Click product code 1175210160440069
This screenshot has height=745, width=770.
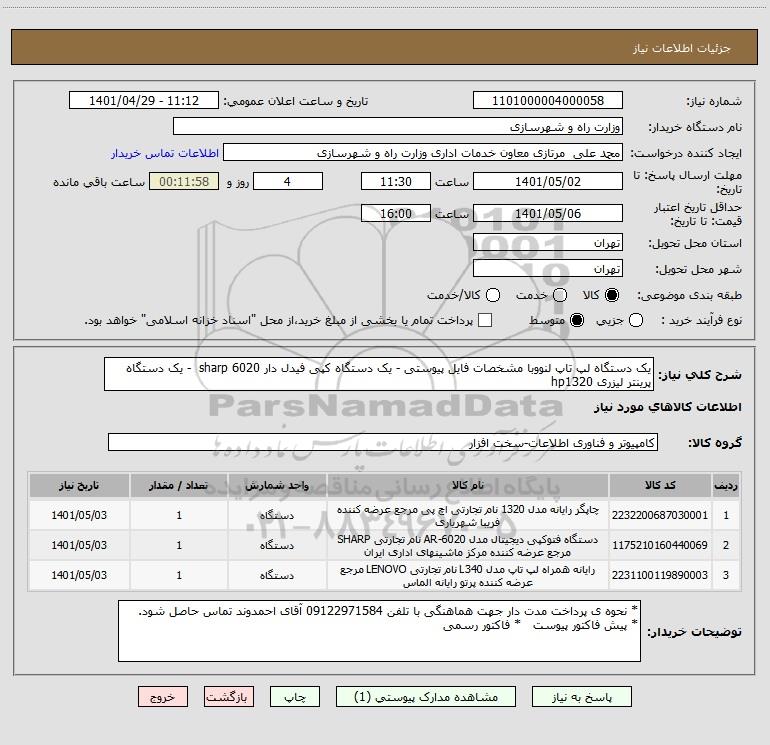tap(660, 545)
